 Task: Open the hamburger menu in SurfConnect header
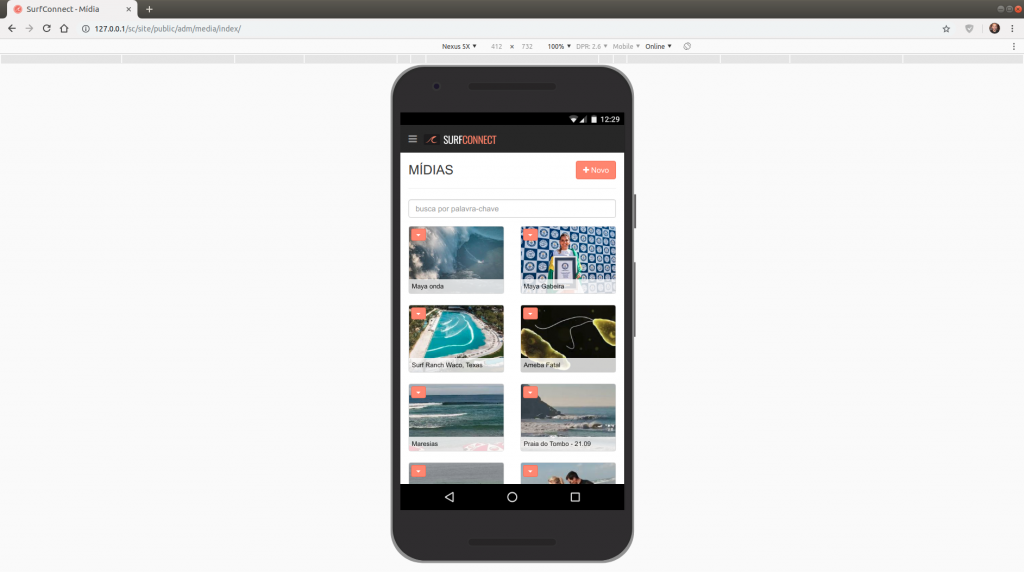point(413,139)
